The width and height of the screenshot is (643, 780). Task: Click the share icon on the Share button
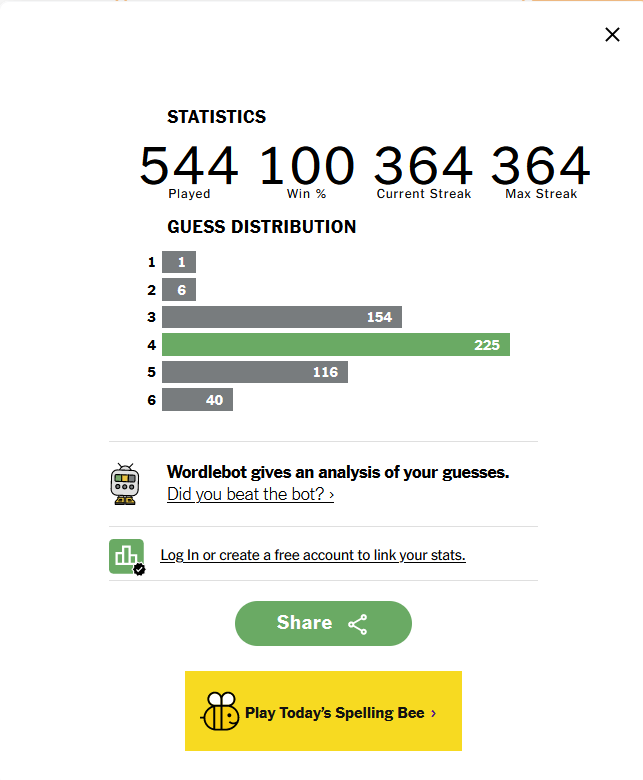pyautogui.click(x=358, y=624)
